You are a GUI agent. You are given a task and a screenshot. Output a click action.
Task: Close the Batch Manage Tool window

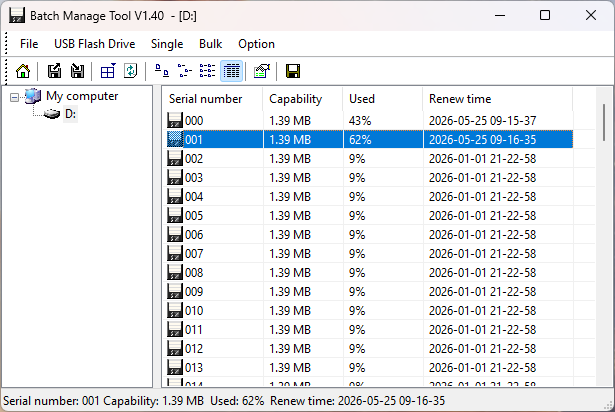click(591, 16)
